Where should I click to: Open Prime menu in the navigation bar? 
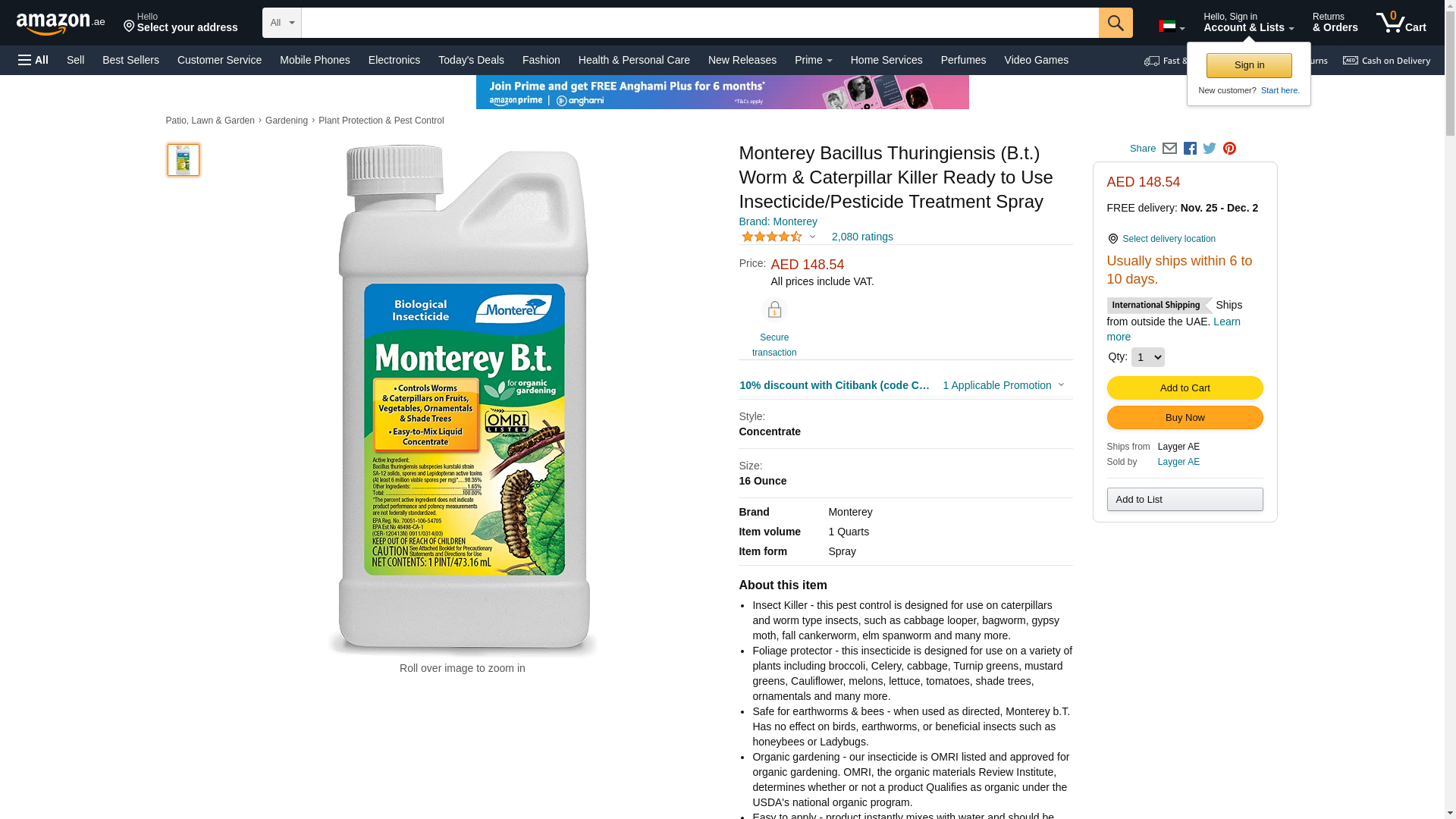(x=813, y=60)
